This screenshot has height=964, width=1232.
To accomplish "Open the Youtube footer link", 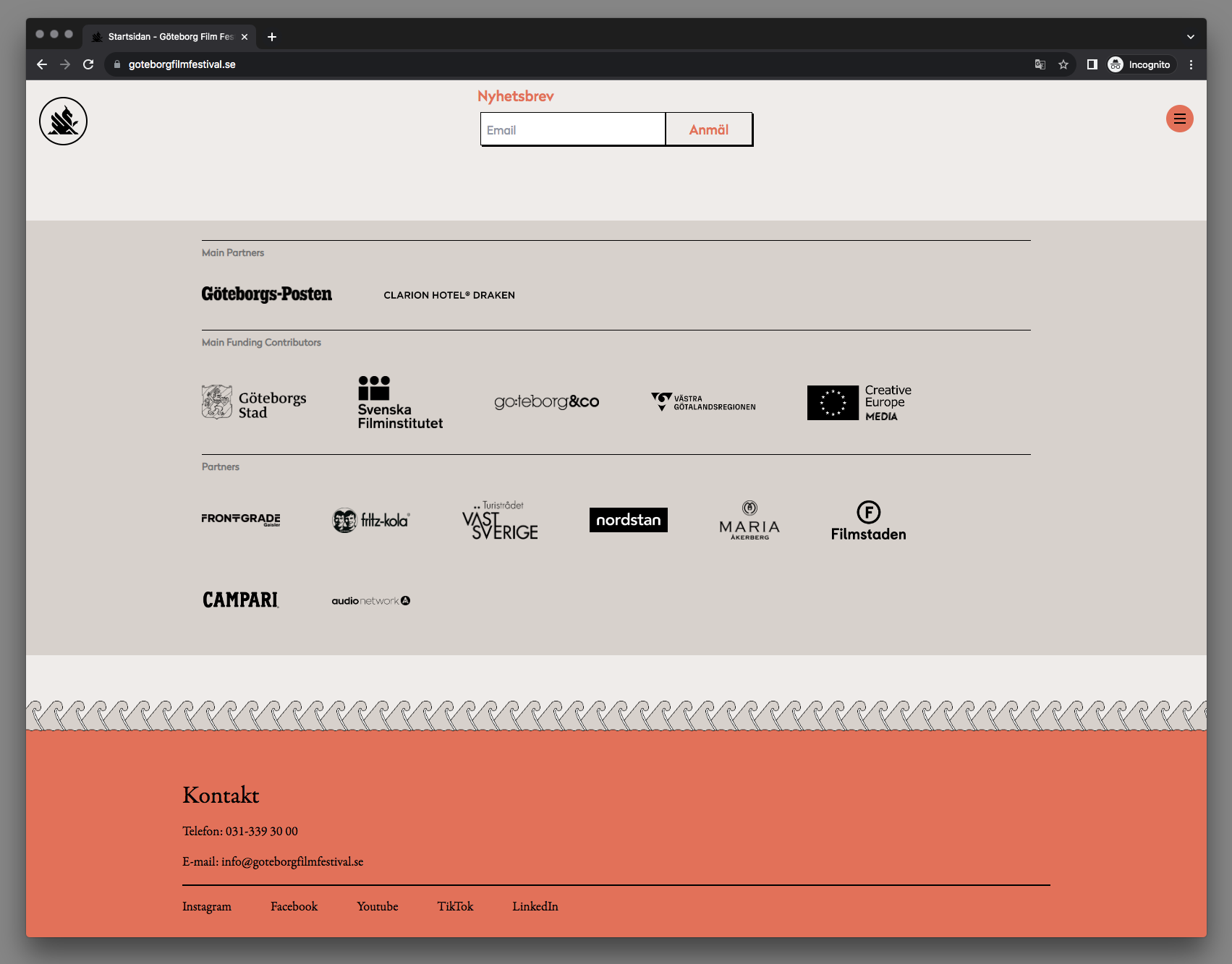I will pos(378,906).
